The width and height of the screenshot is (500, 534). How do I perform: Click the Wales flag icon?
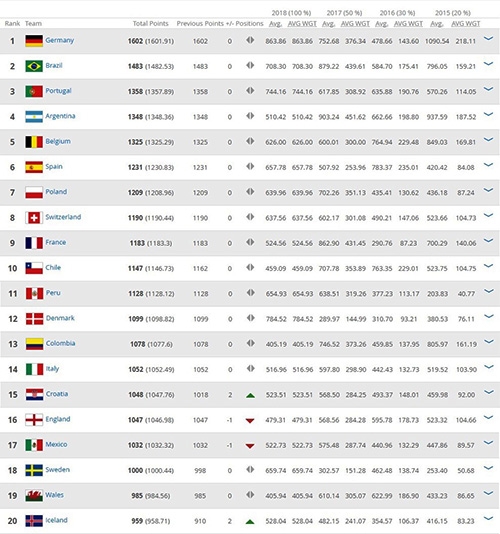click(34, 496)
